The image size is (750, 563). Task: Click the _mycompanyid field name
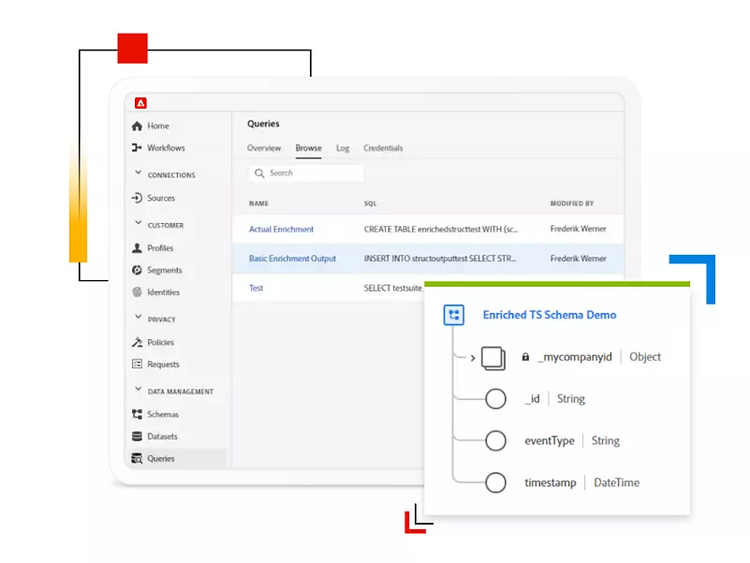point(574,357)
